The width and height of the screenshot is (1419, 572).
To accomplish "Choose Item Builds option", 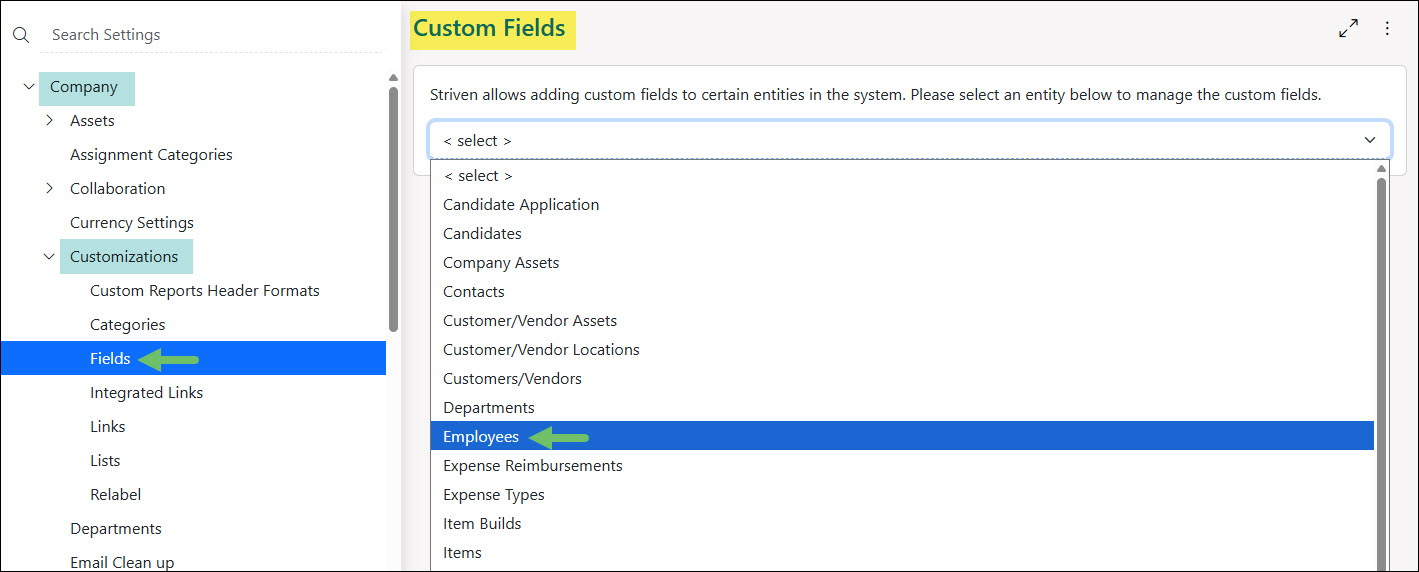I will click(902, 524).
